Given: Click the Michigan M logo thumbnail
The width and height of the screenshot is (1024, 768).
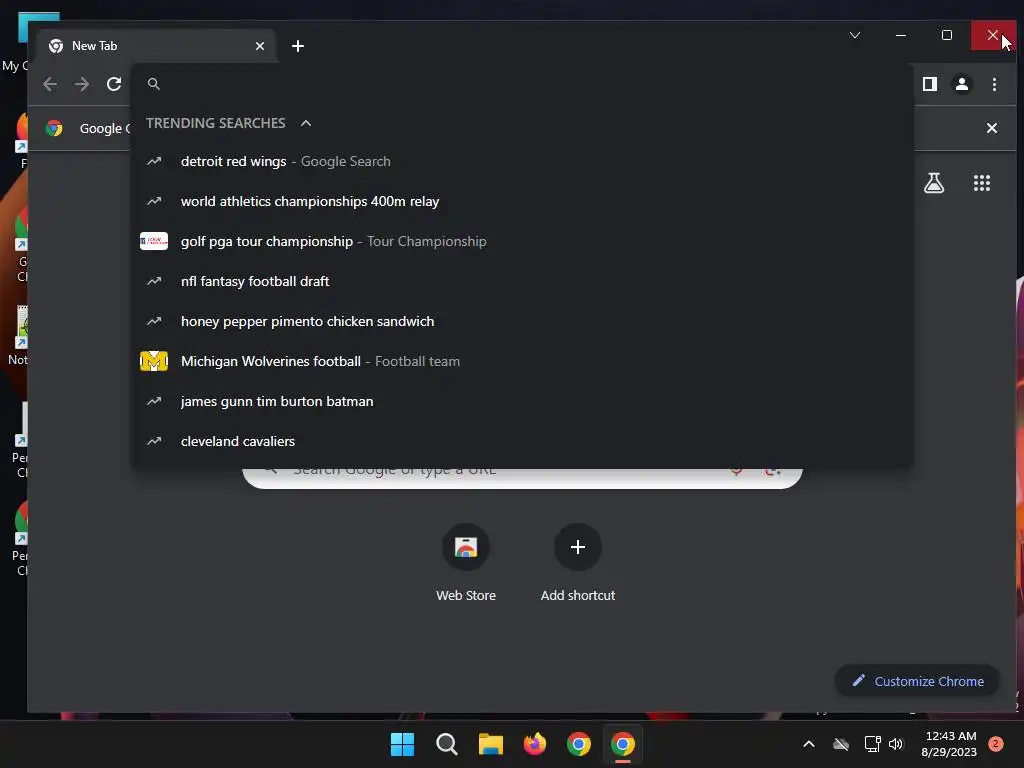Looking at the screenshot, I should [x=154, y=361].
